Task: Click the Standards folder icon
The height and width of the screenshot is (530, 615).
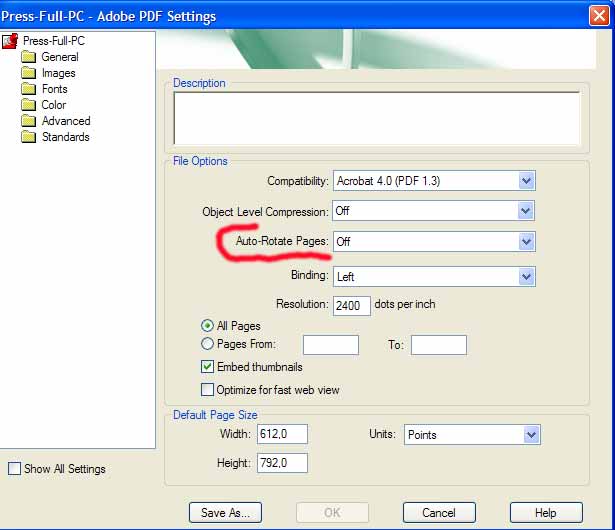Action: point(29,137)
